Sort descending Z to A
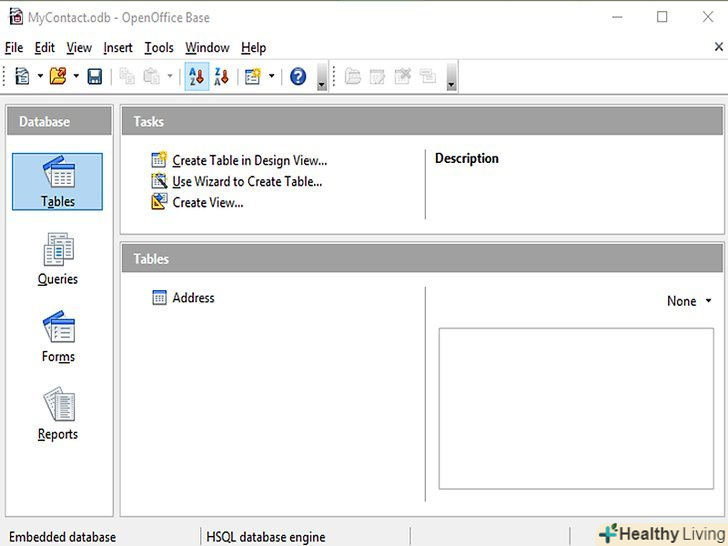728x546 pixels. [221, 76]
